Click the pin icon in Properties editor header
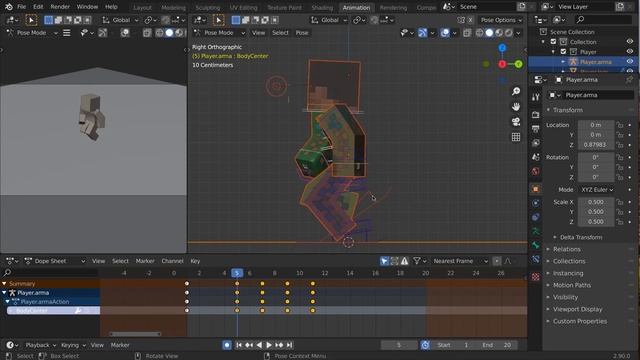Viewport: 640px width, 360px height. pyautogui.click(x=629, y=80)
